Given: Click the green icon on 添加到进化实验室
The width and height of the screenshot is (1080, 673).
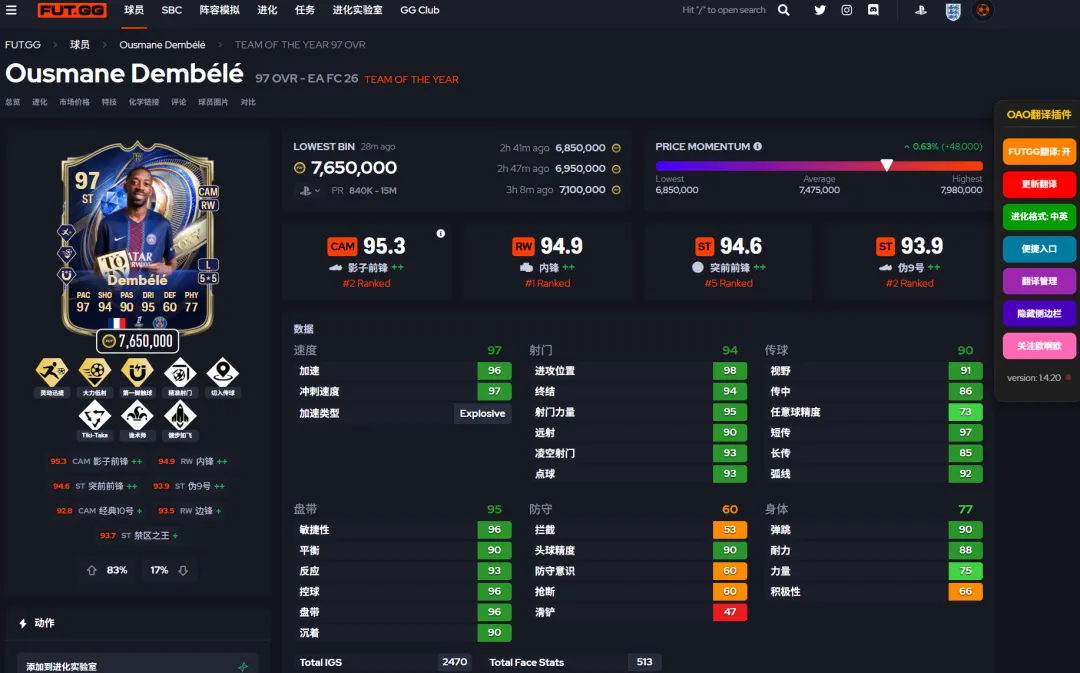Looking at the screenshot, I should click(242, 666).
